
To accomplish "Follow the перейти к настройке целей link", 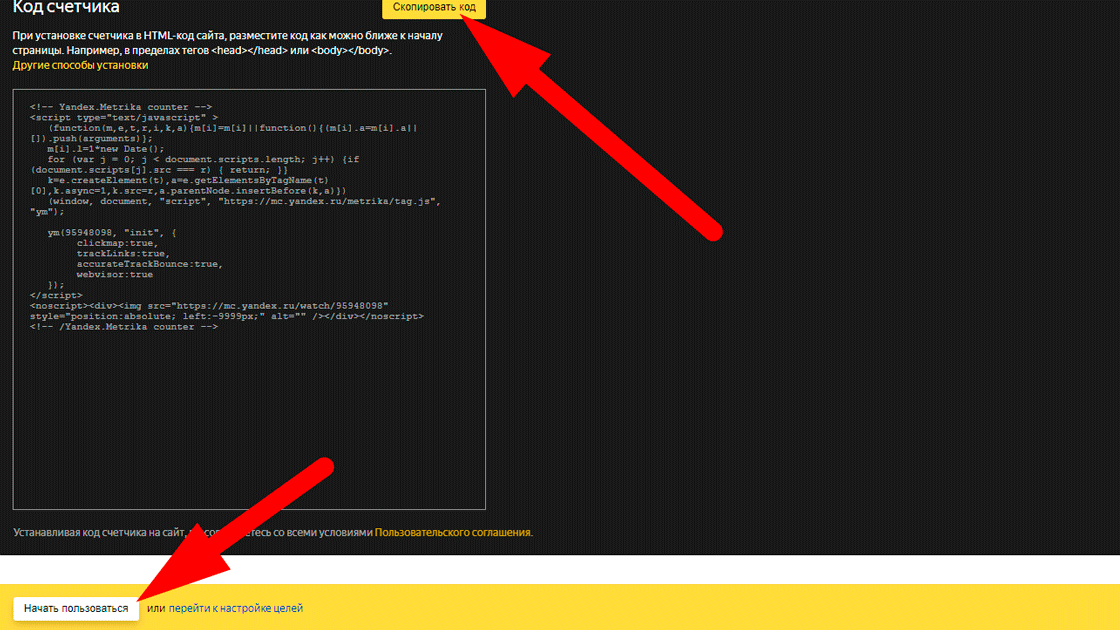I will tap(236, 609).
